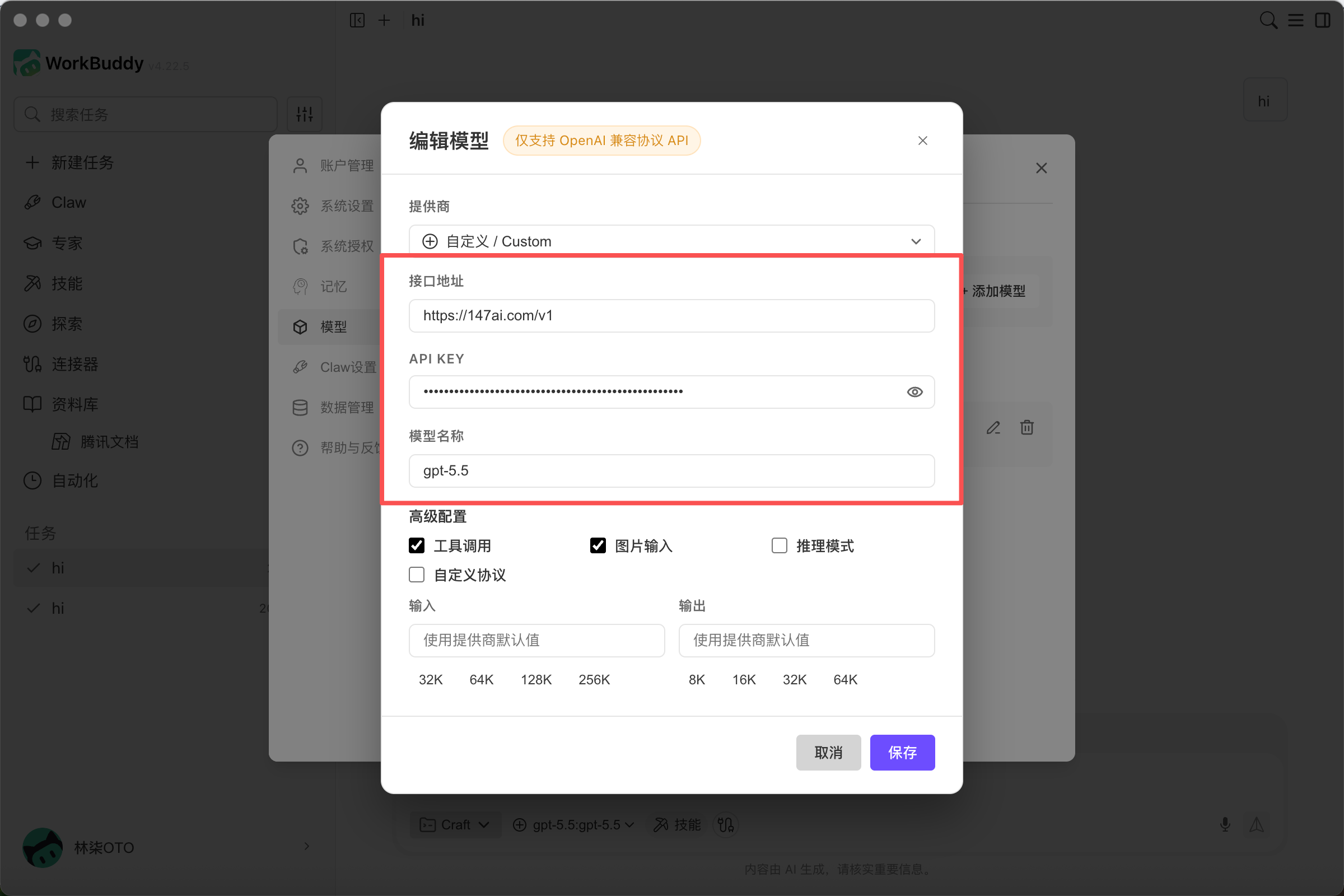Open the filter sliders icon beside task search
1344x896 pixels.
point(305,114)
